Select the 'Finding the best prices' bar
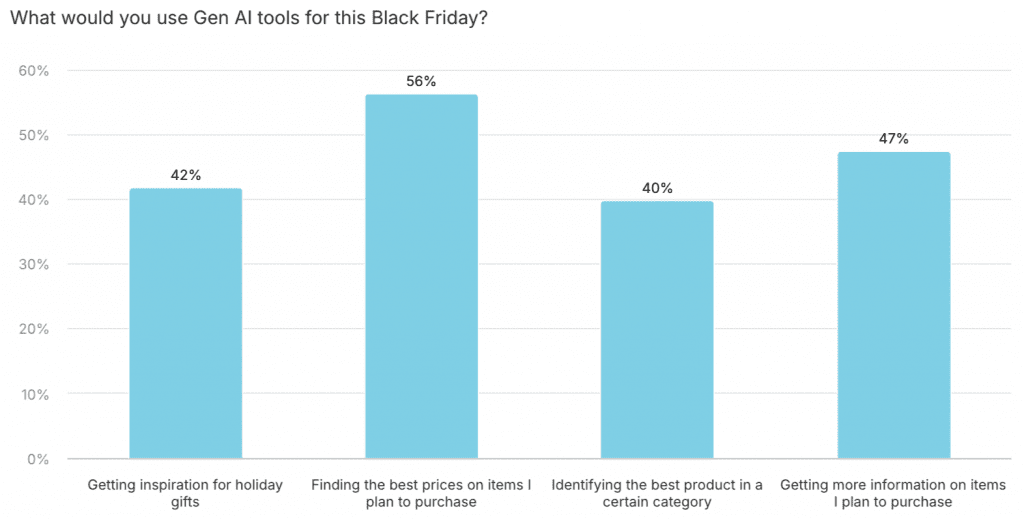This screenshot has width=1024, height=519. click(x=421, y=277)
